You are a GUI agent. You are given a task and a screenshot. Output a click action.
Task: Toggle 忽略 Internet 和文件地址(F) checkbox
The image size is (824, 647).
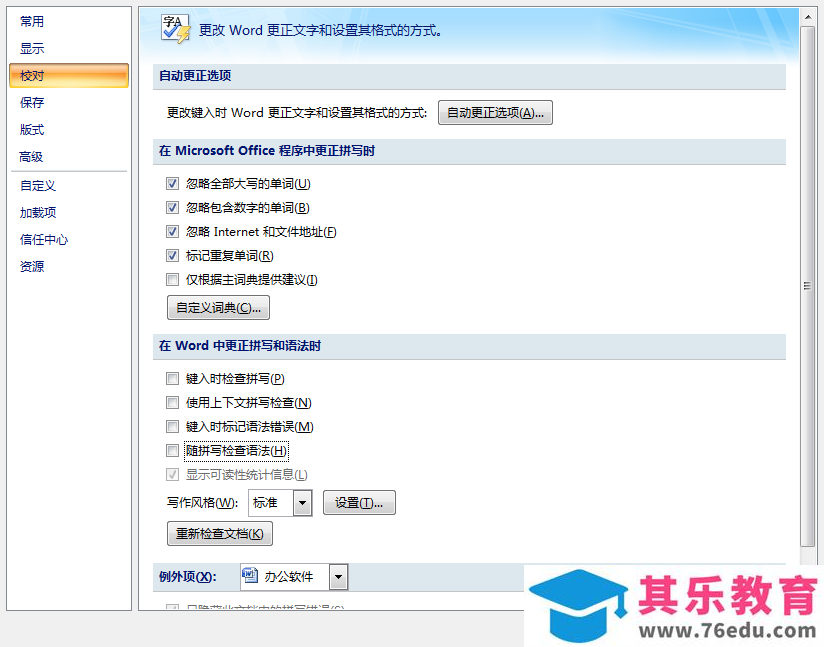[x=172, y=231]
